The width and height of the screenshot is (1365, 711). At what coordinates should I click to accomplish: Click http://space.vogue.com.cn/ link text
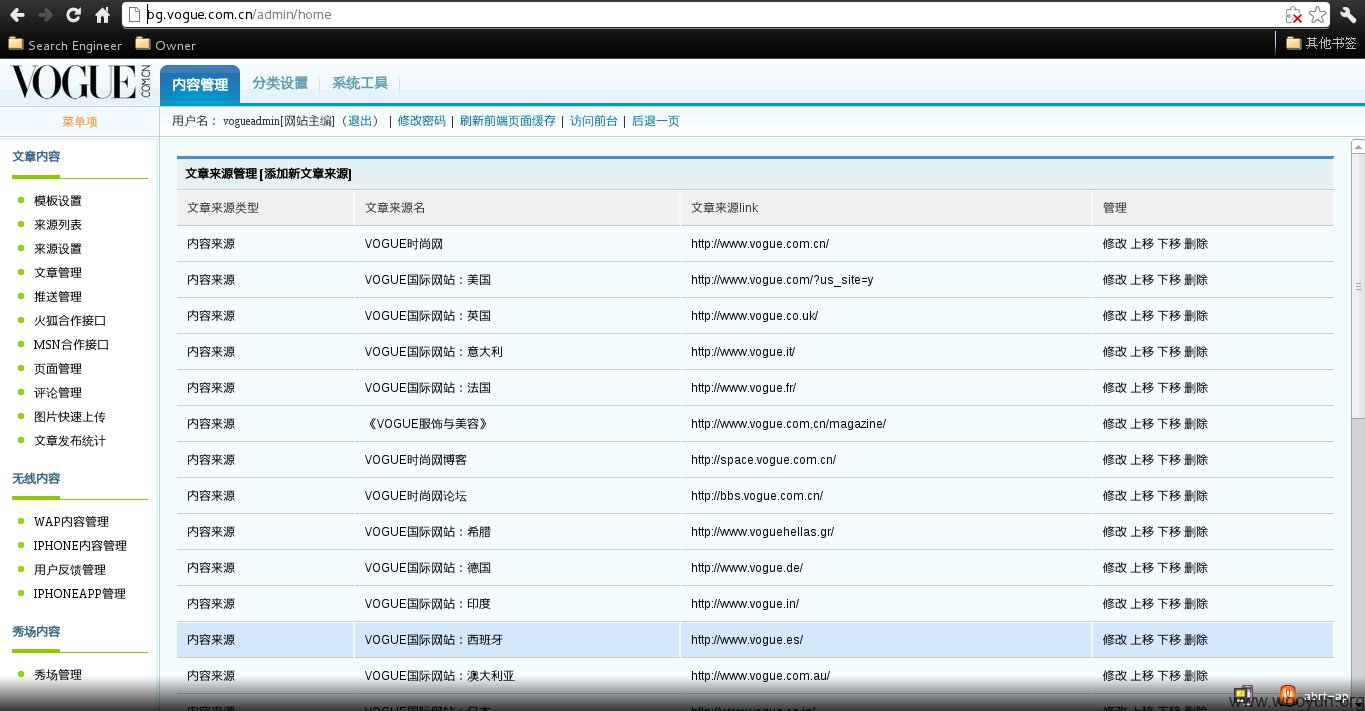coord(763,460)
